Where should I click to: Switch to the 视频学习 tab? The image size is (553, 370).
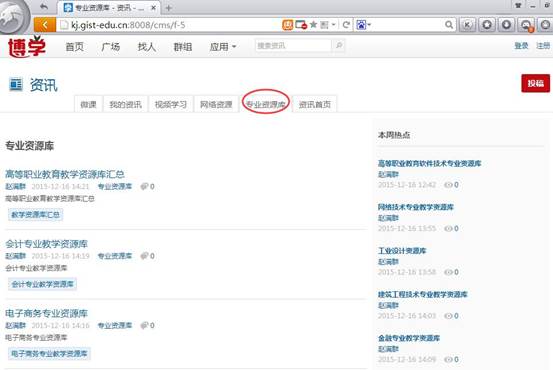[x=171, y=104]
